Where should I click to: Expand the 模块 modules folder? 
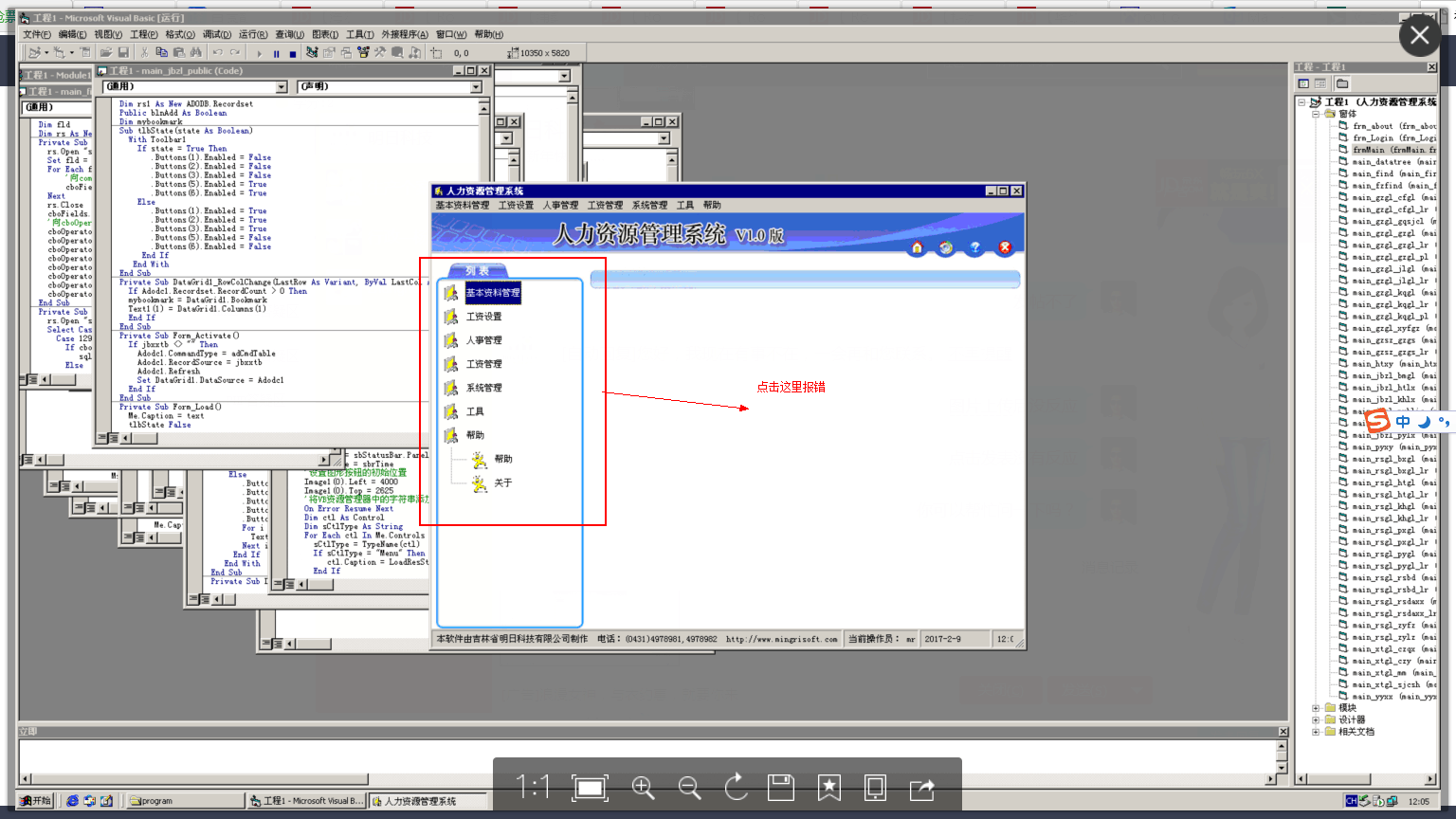coord(1316,708)
